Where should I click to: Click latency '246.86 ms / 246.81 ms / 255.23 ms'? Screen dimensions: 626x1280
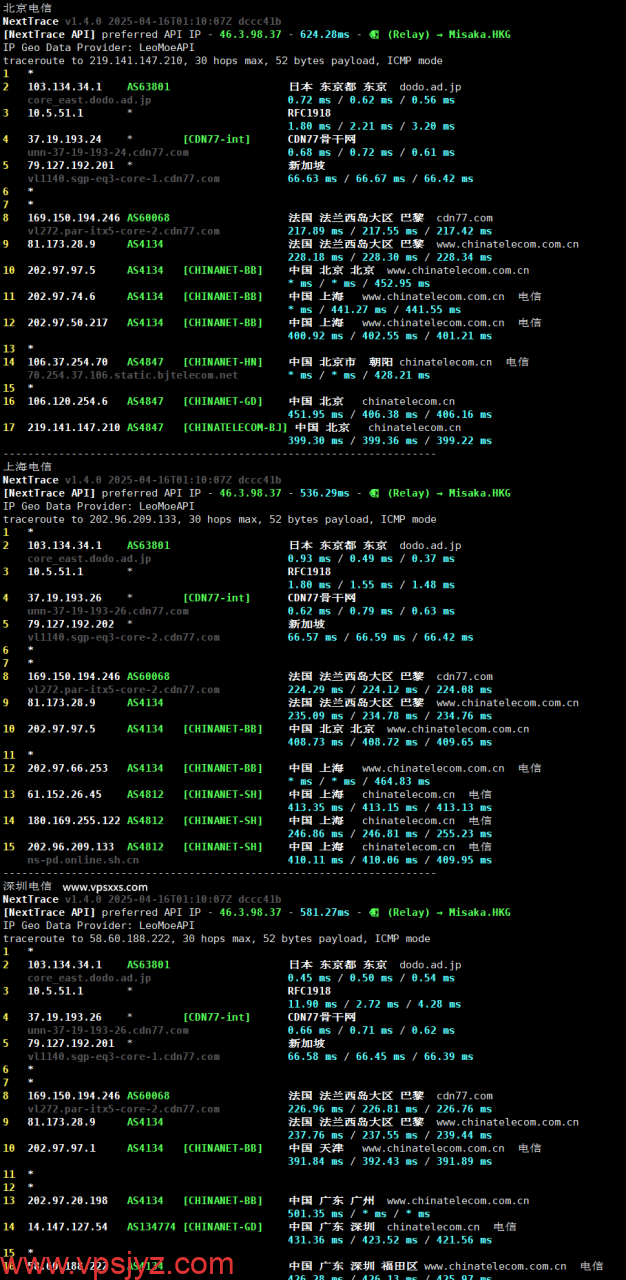pyautogui.click(x=389, y=834)
